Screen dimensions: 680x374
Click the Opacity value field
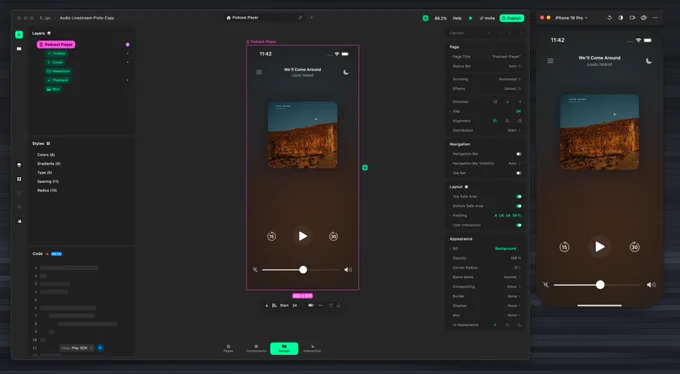516,258
